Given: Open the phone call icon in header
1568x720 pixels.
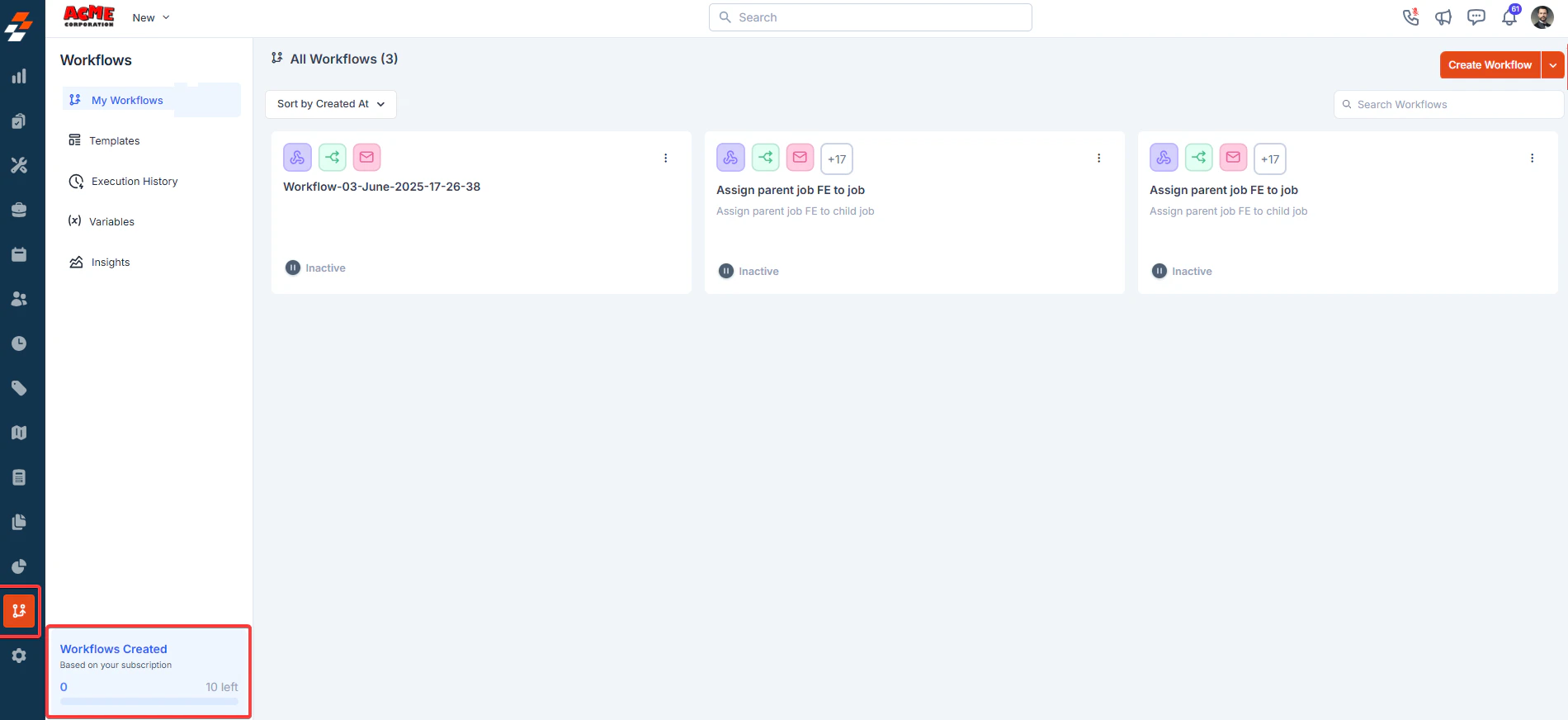Looking at the screenshot, I should (1410, 17).
